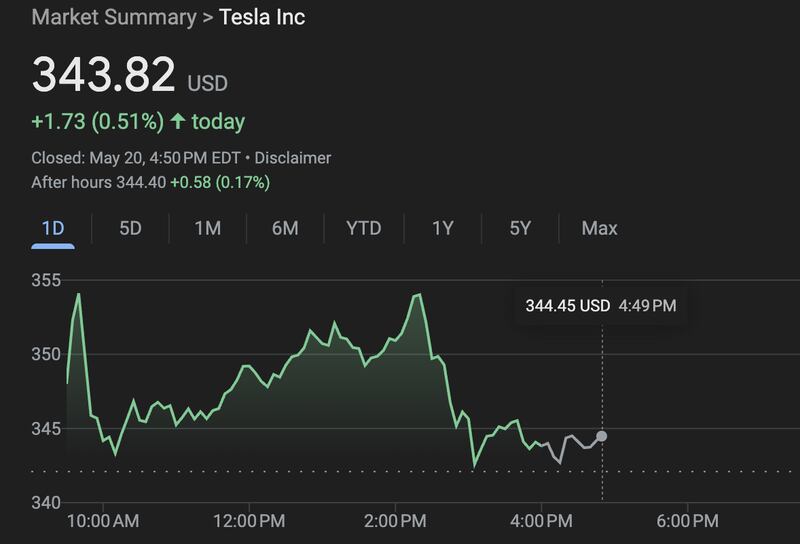Select the 5Y tab
Screen dimensions: 800x544
point(520,228)
